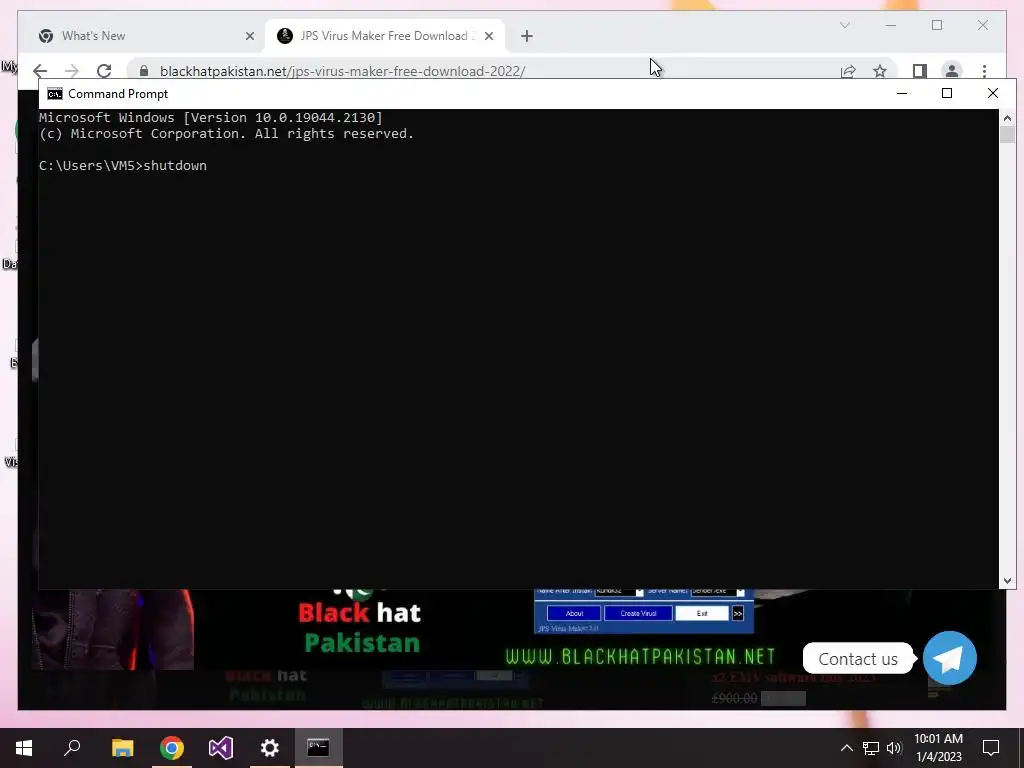Minimize the Chrome window
This screenshot has height=768, width=1024.
click(891, 25)
